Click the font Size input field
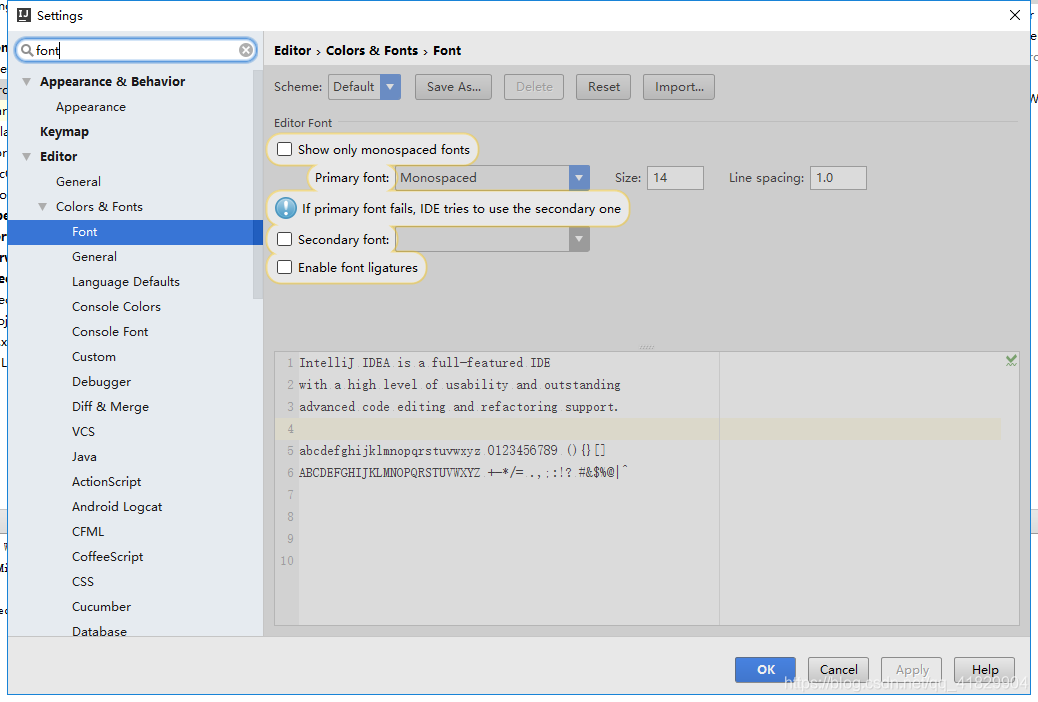This screenshot has height=702, width=1038. pyautogui.click(x=675, y=177)
